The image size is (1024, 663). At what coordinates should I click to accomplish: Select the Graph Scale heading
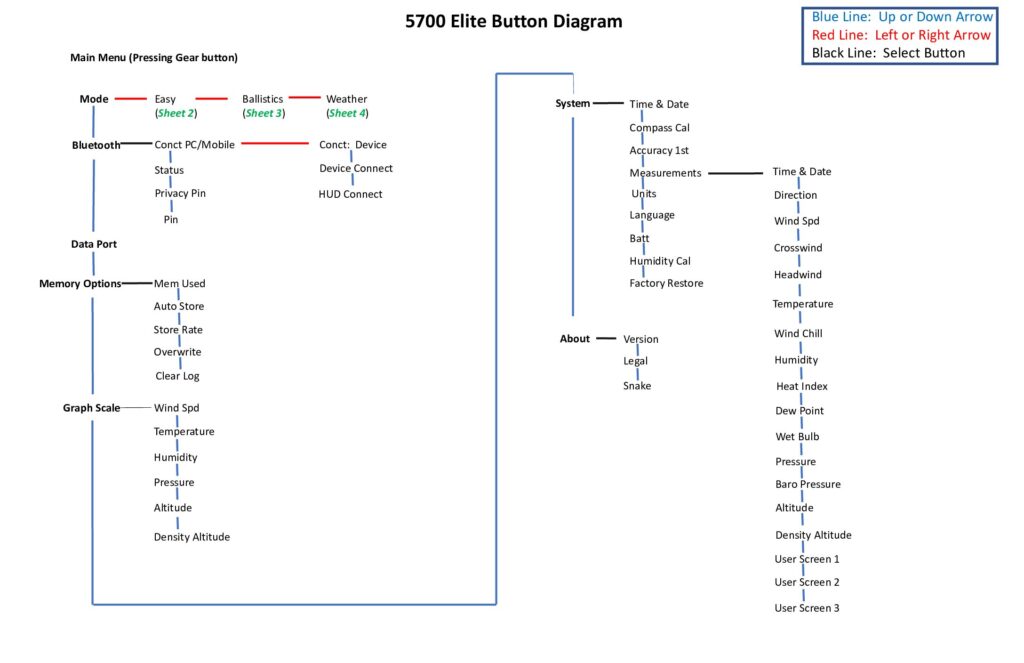91,408
